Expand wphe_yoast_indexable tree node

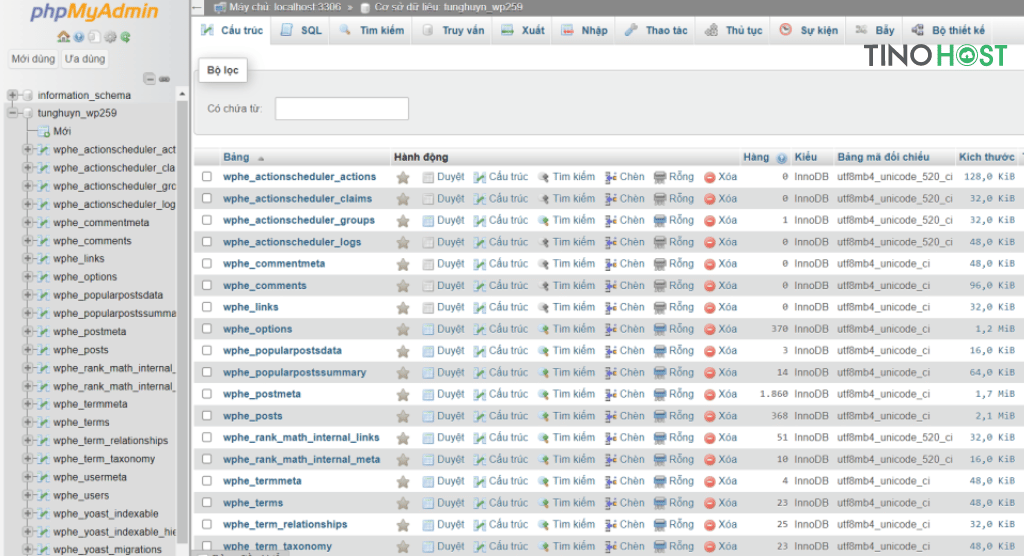tap(27, 514)
